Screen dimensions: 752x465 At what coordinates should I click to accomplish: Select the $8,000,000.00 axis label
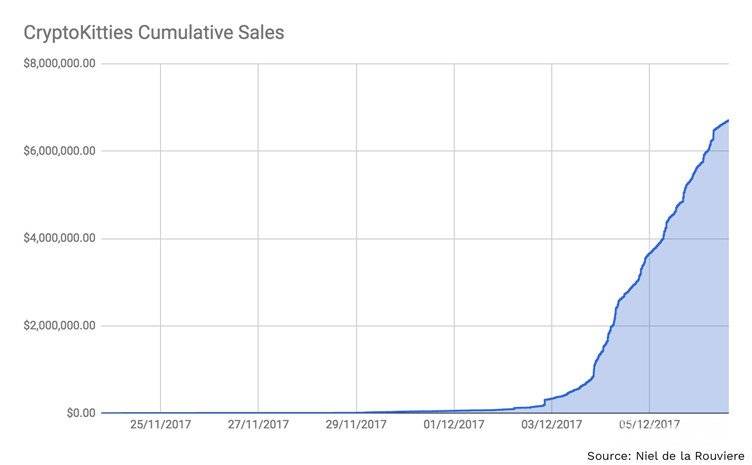point(59,63)
